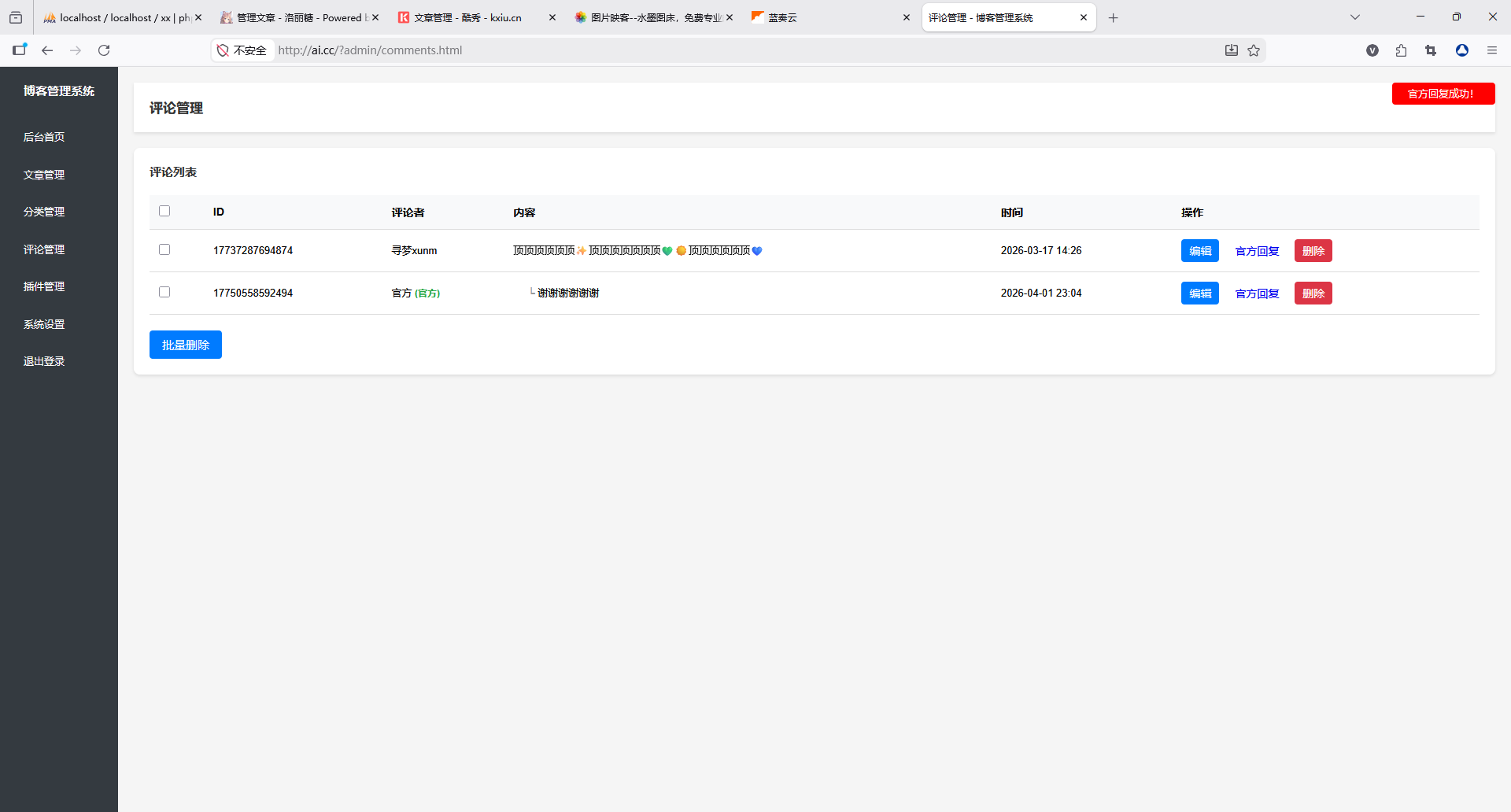This screenshot has height=812, width=1511.
Task: Go back using the browser back arrow
Action: pyautogui.click(x=47, y=50)
